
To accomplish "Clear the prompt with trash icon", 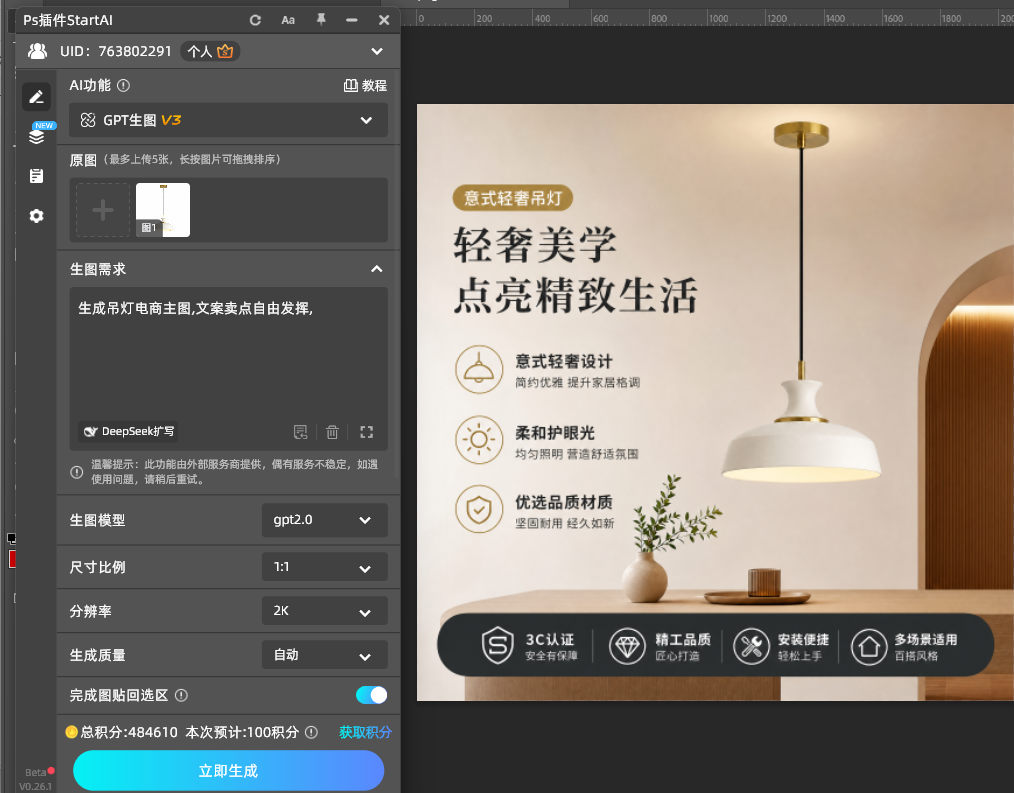I will [x=332, y=432].
